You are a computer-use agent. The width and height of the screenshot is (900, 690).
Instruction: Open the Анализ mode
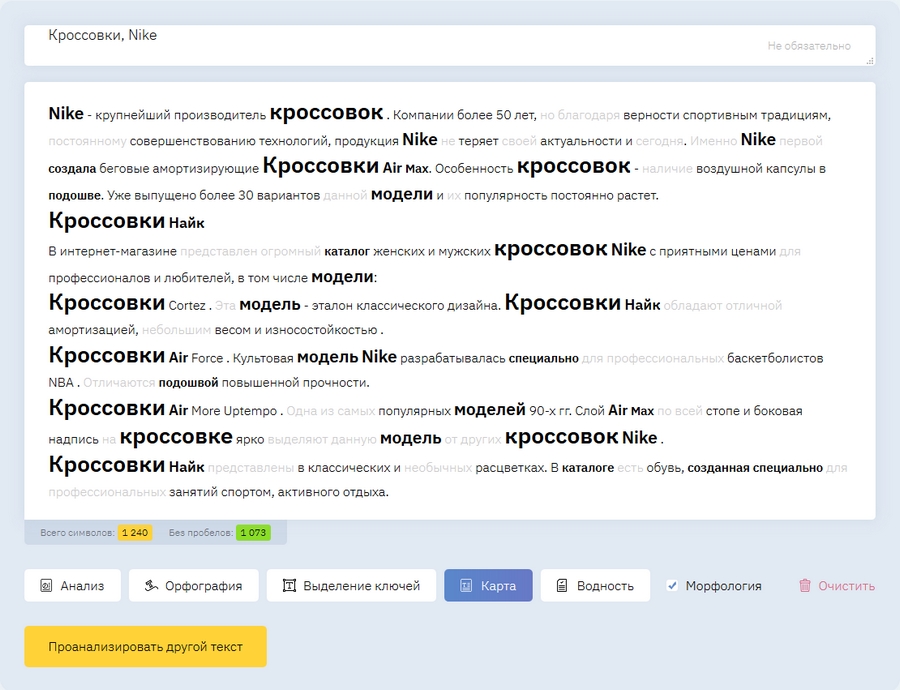coord(72,586)
